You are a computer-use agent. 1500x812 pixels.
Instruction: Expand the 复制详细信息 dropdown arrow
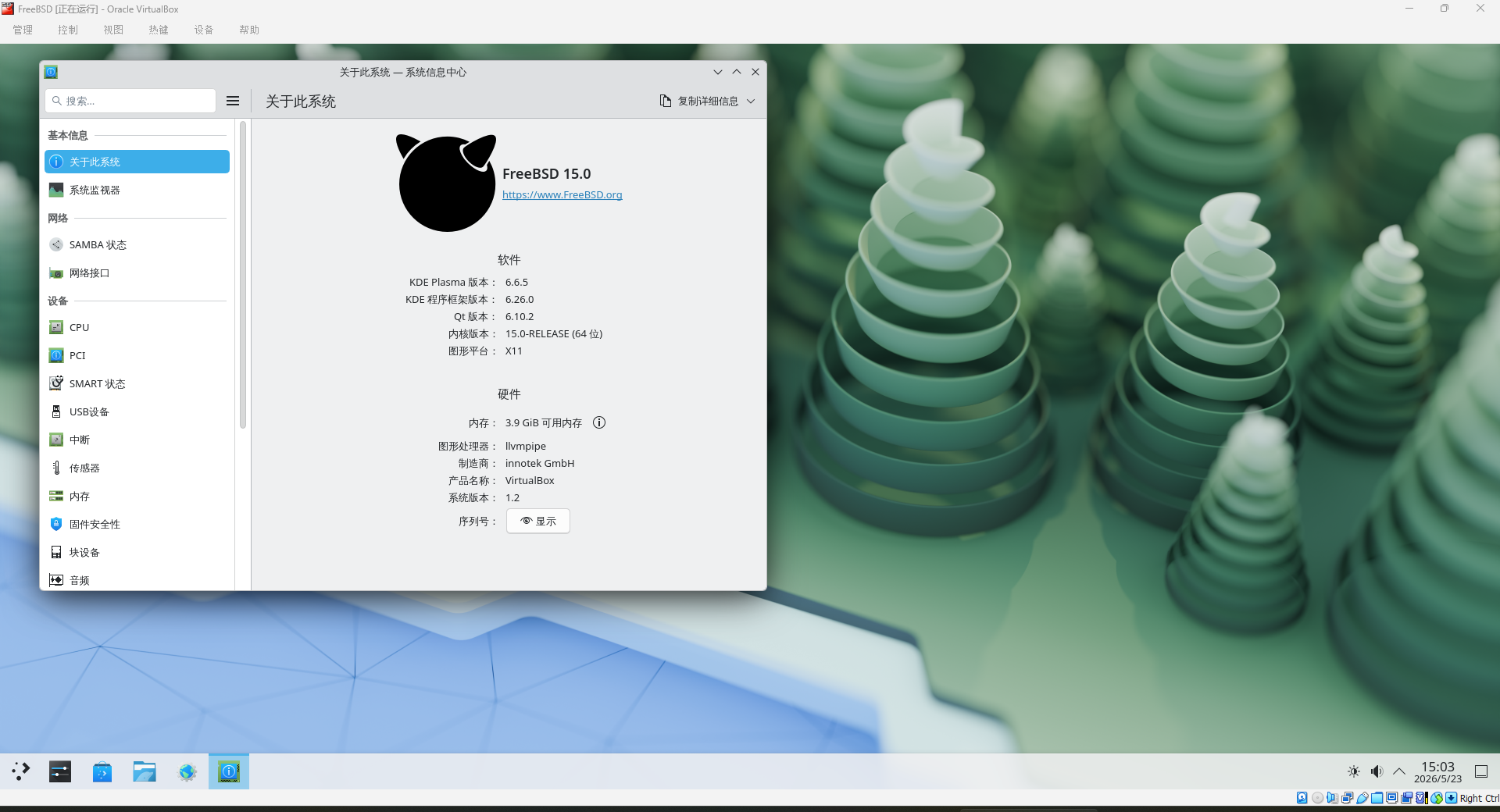(x=751, y=101)
